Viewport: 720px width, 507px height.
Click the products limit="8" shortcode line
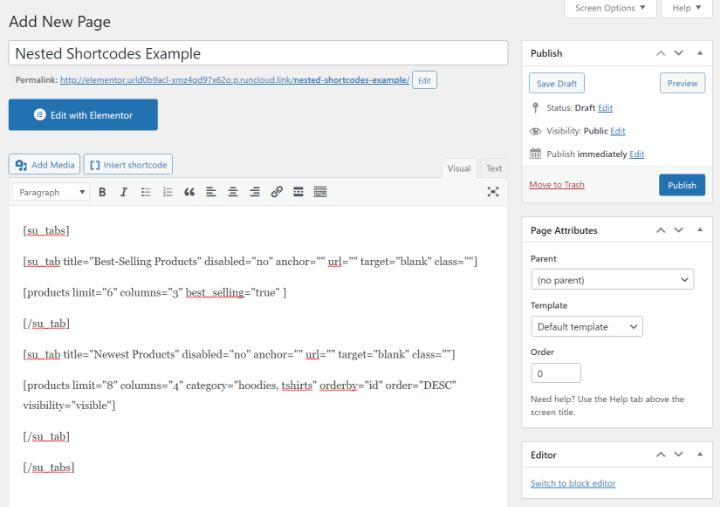point(240,395)
